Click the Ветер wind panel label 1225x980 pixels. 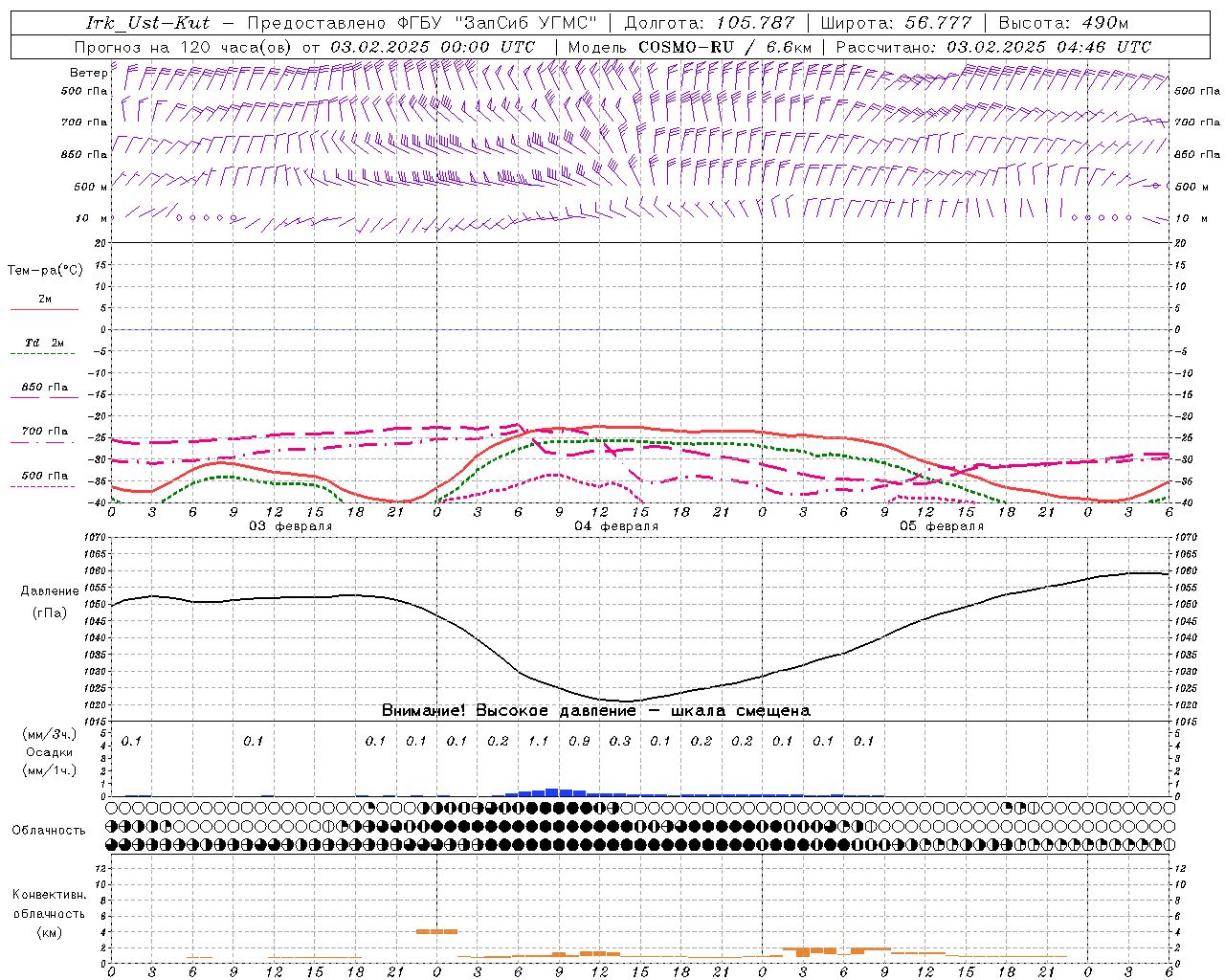[x=88, y=73]
